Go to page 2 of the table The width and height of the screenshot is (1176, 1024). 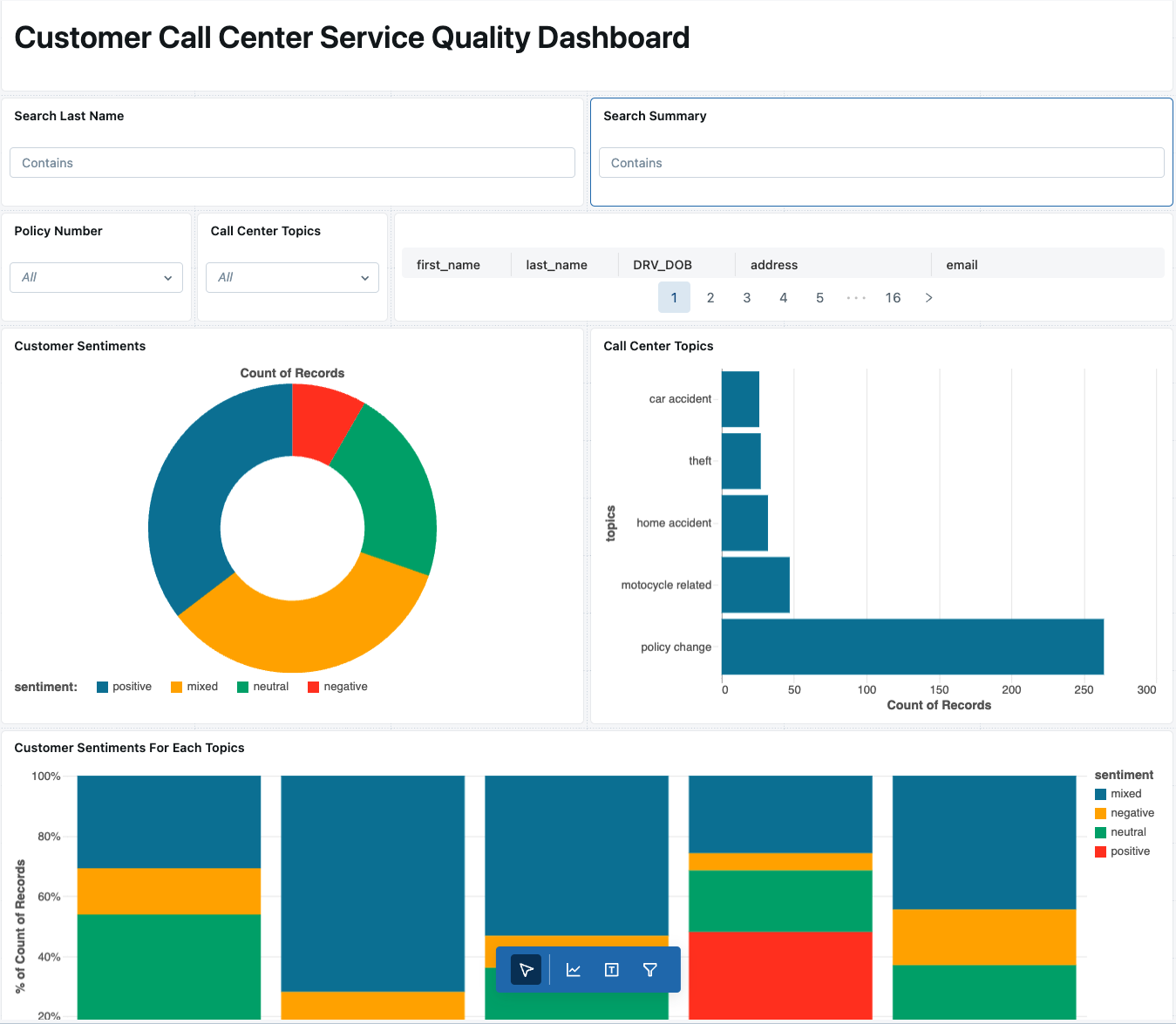tap(710, 298)
